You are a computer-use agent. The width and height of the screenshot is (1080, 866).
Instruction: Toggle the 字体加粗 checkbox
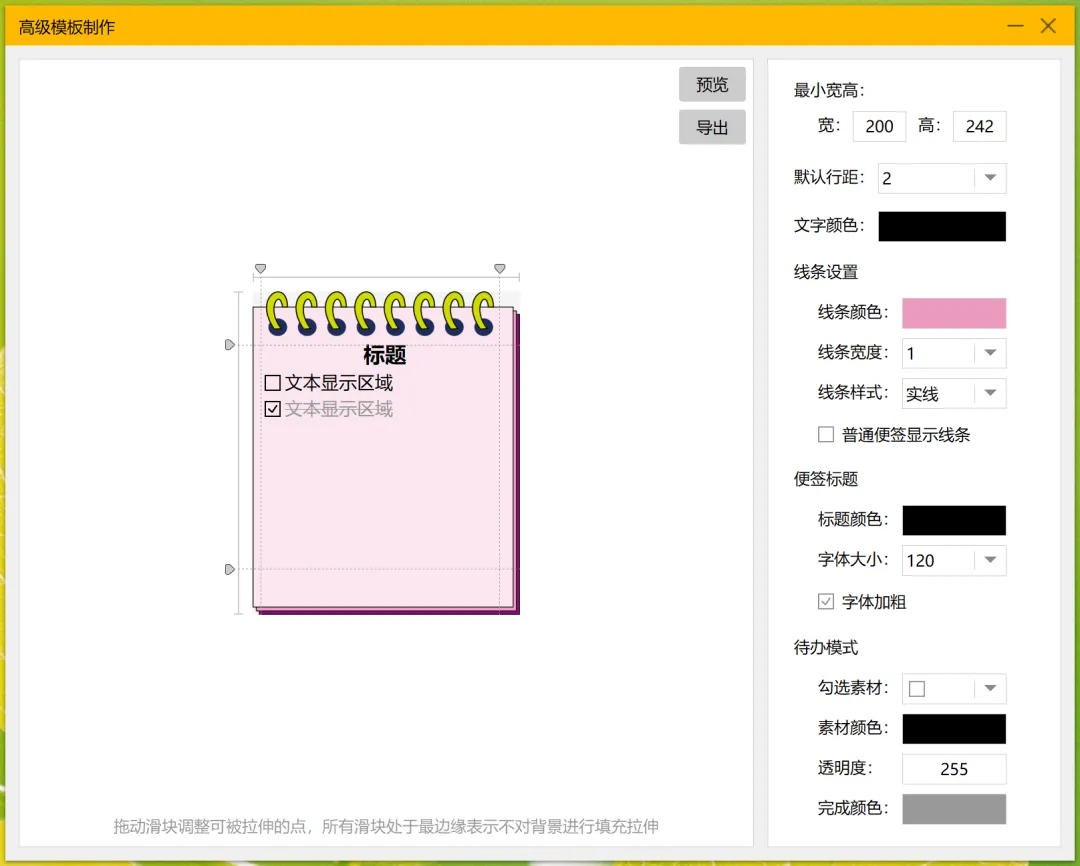point(826,602)
